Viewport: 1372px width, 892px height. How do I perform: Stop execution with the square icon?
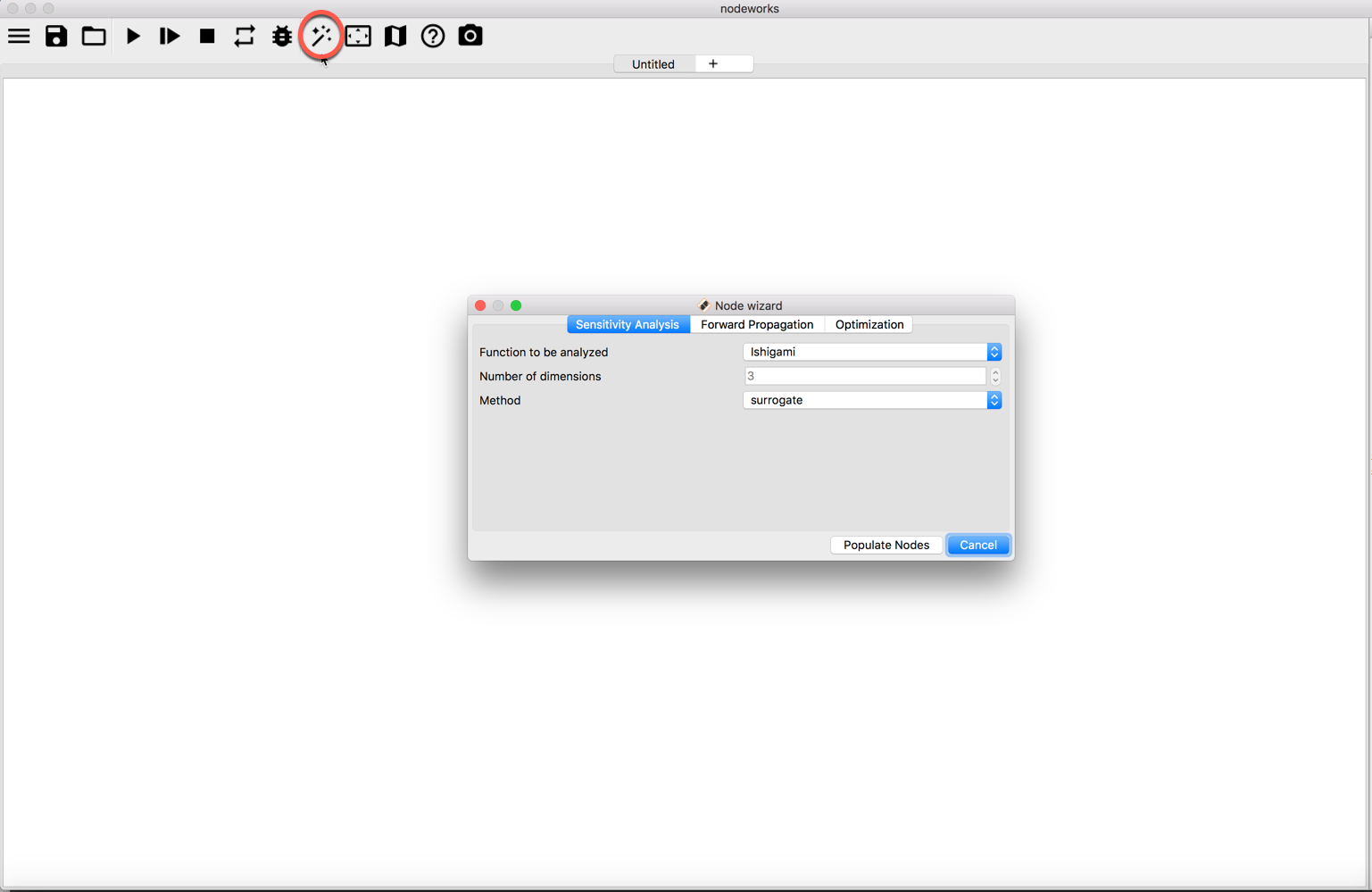pyautogui.click(x=207, y=37)
